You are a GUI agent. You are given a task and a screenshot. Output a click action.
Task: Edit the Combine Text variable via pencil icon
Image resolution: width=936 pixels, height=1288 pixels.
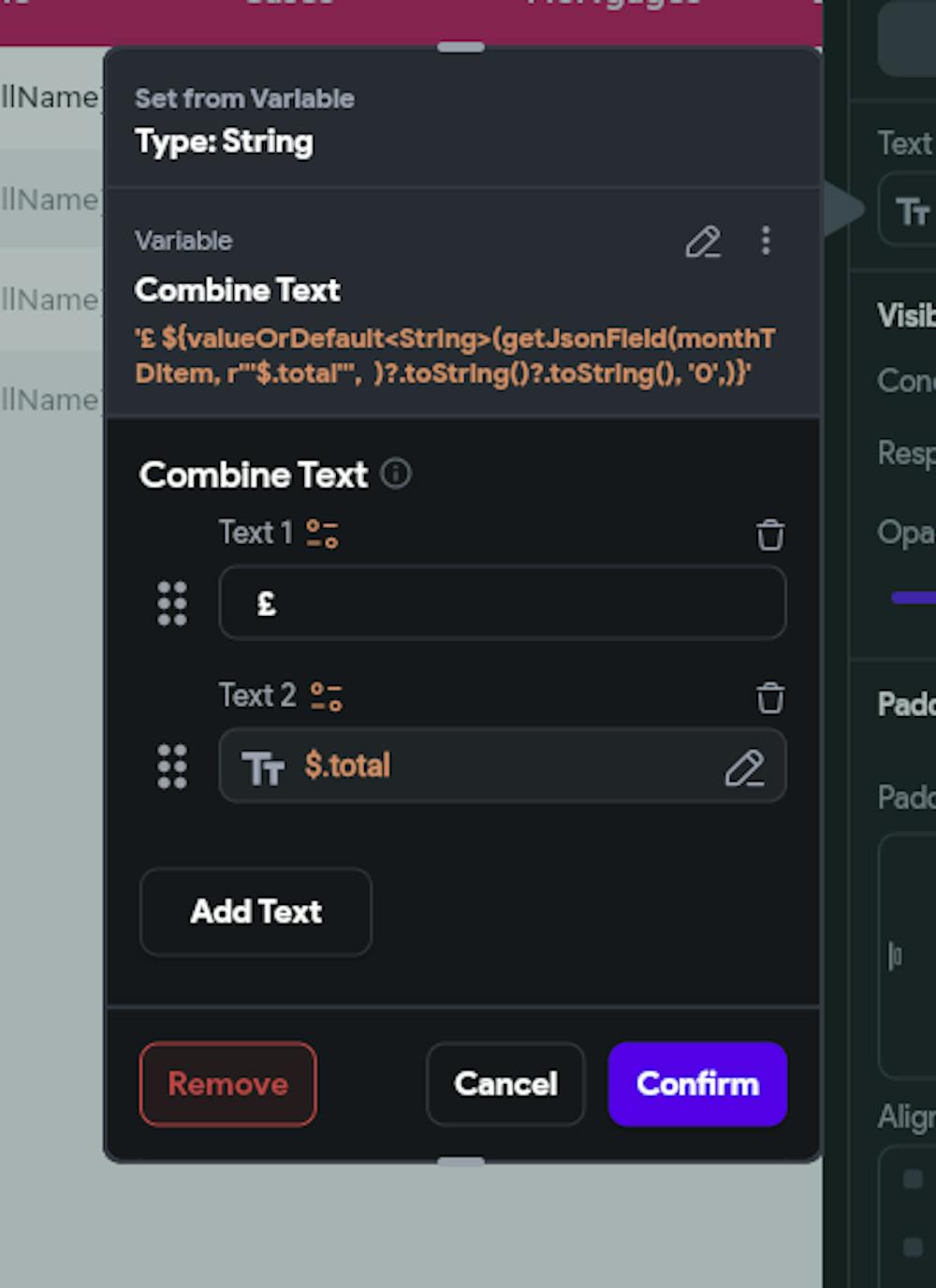pos(704,243)
